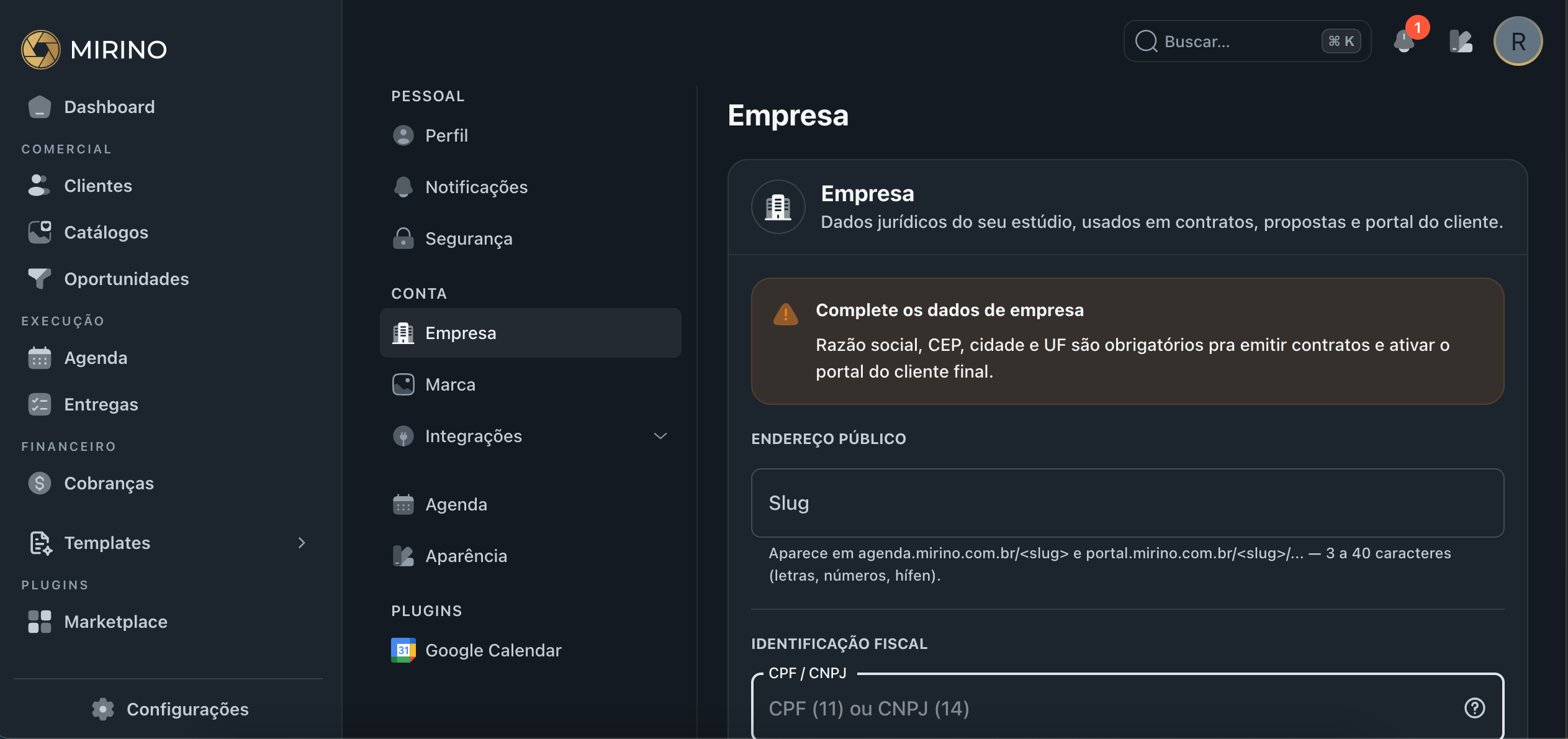Click the Slug input field

1127,503
